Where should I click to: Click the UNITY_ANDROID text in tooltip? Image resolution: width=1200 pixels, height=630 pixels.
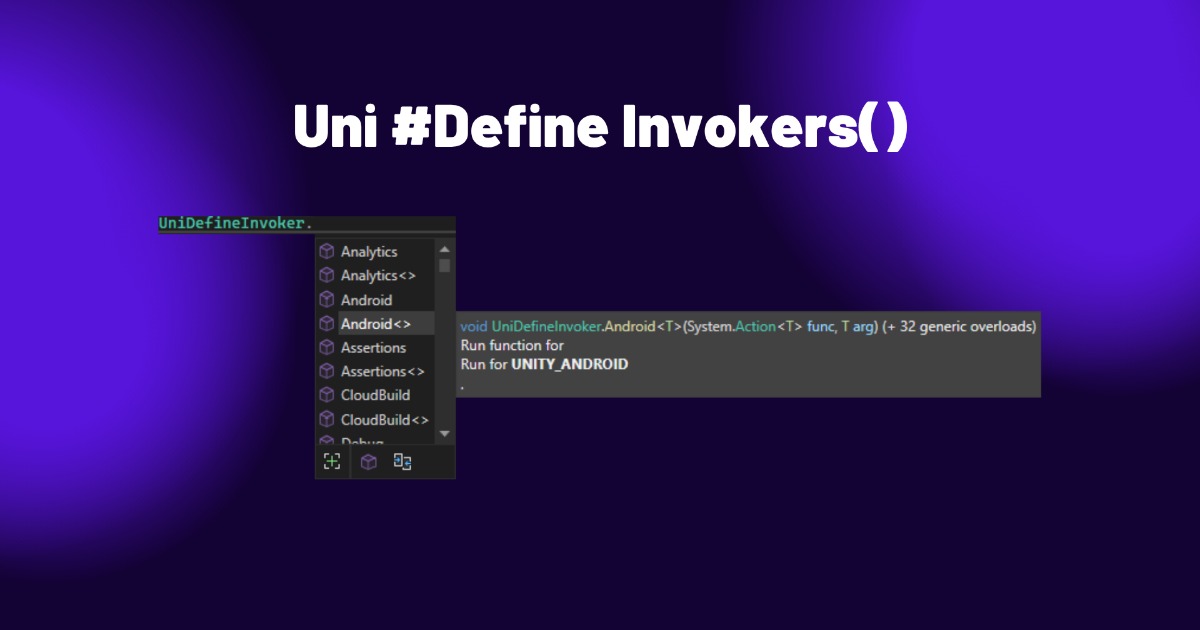coord(569,364)
